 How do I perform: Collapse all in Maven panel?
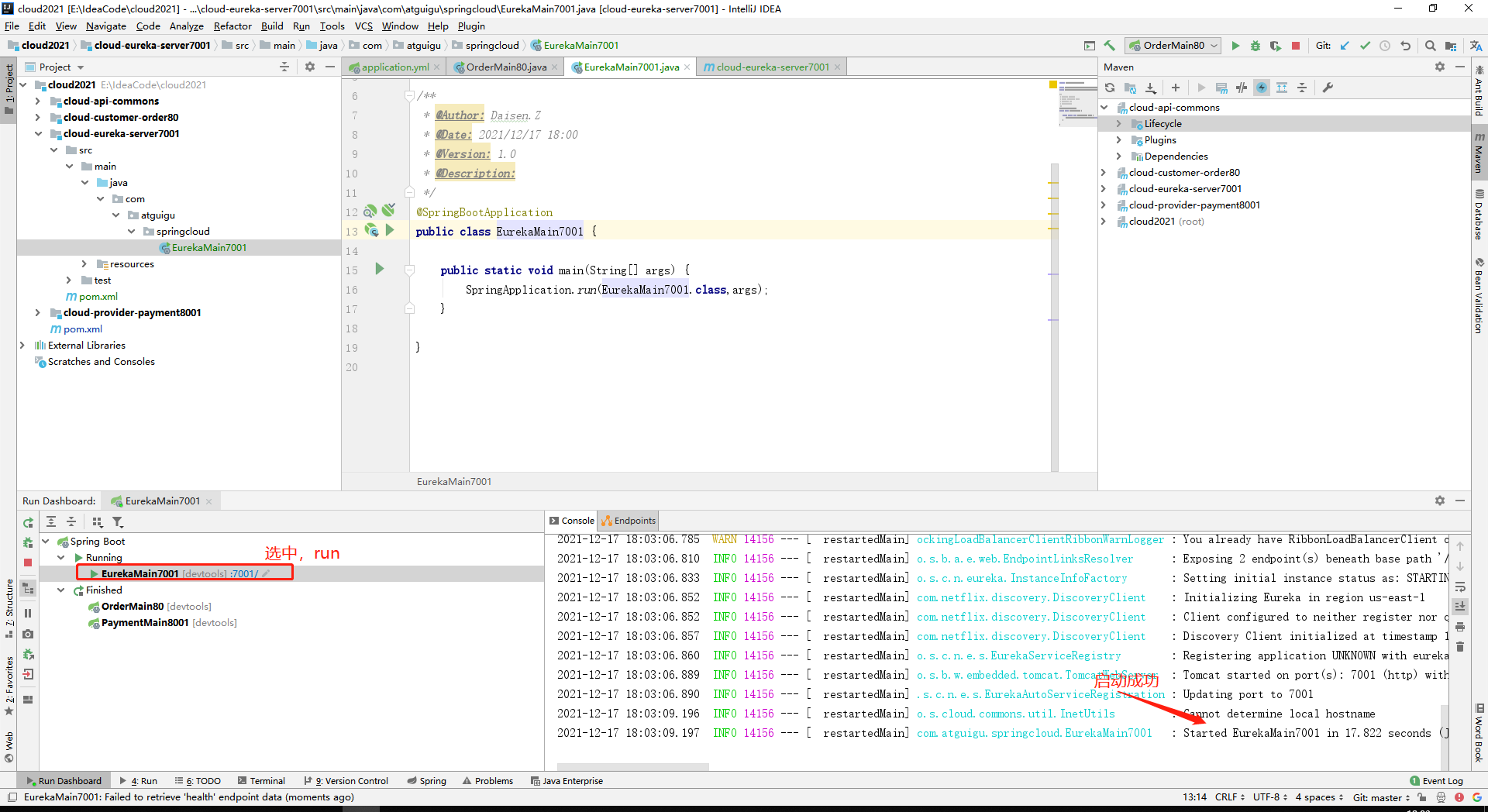[x=1302, y=88]
